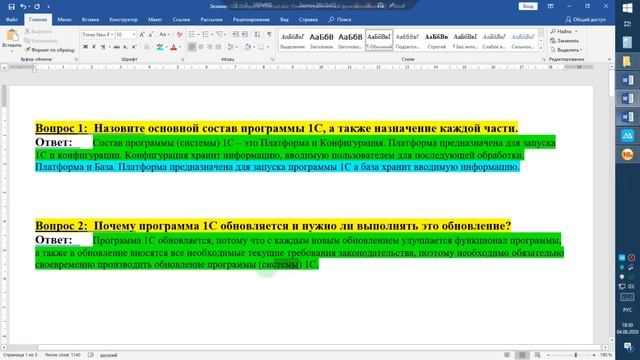Expand the Стили gallery with the More arrow
This screenshot has height=360, width=640.
(x=541, y=49)
